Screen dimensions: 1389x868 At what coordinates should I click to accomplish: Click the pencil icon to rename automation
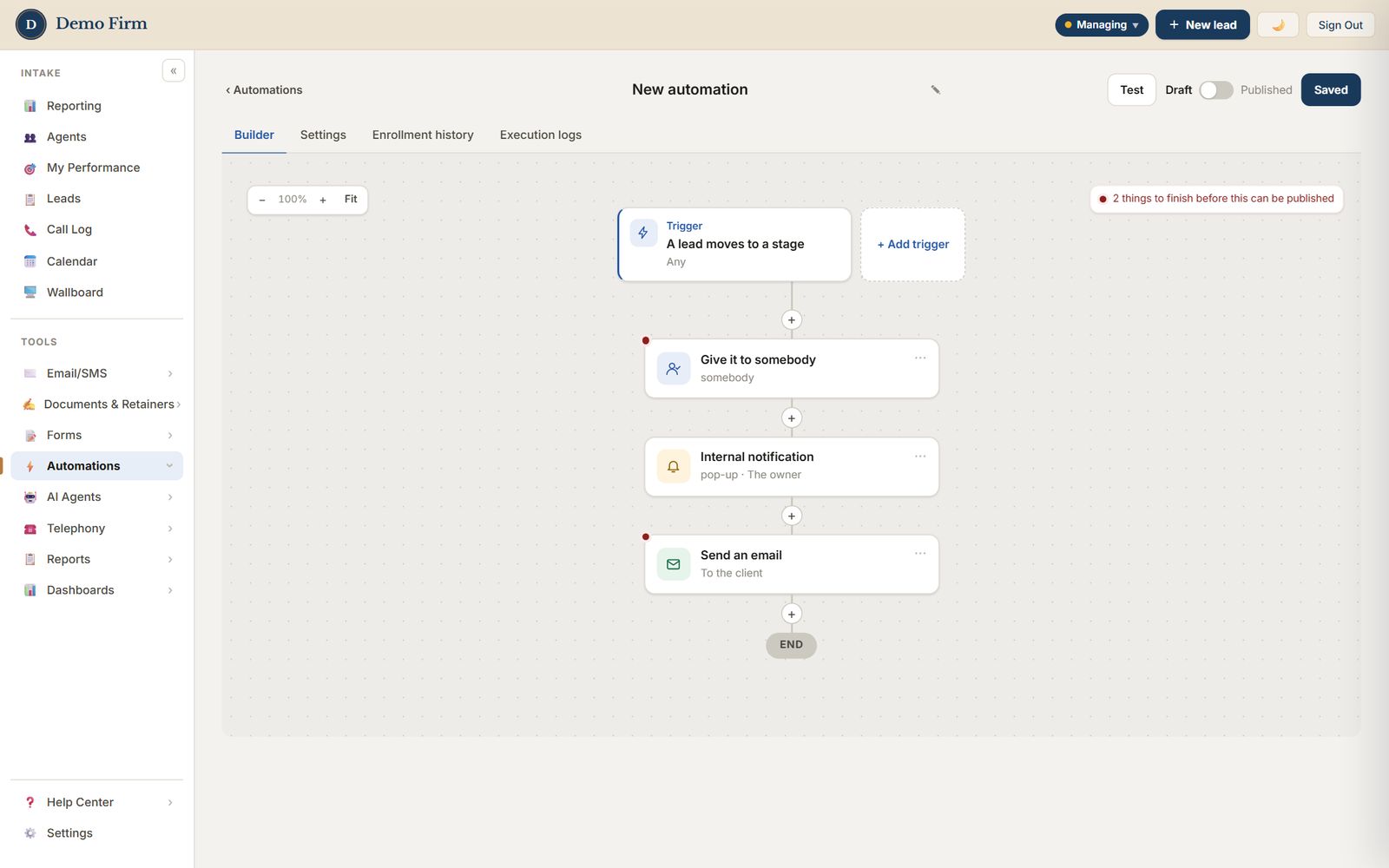tap(935, 89)
